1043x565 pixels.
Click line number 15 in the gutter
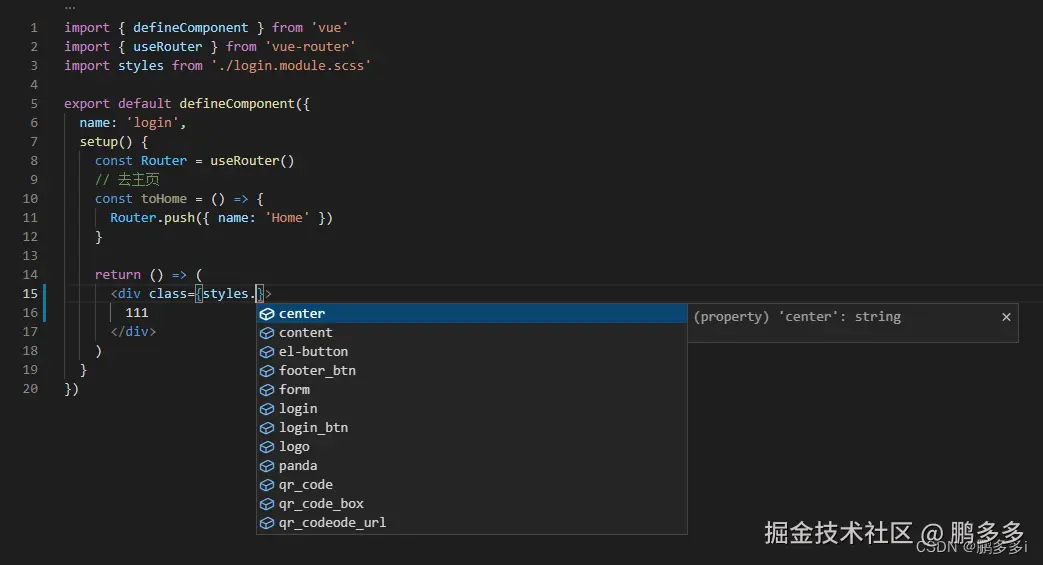30,293
